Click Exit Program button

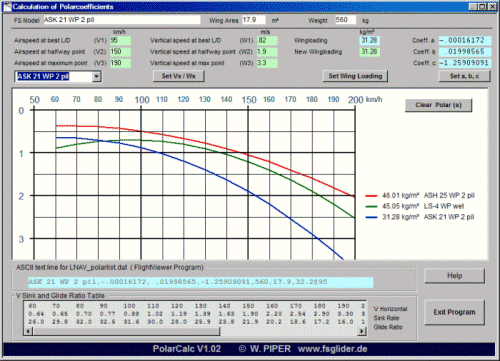point(454,312)
